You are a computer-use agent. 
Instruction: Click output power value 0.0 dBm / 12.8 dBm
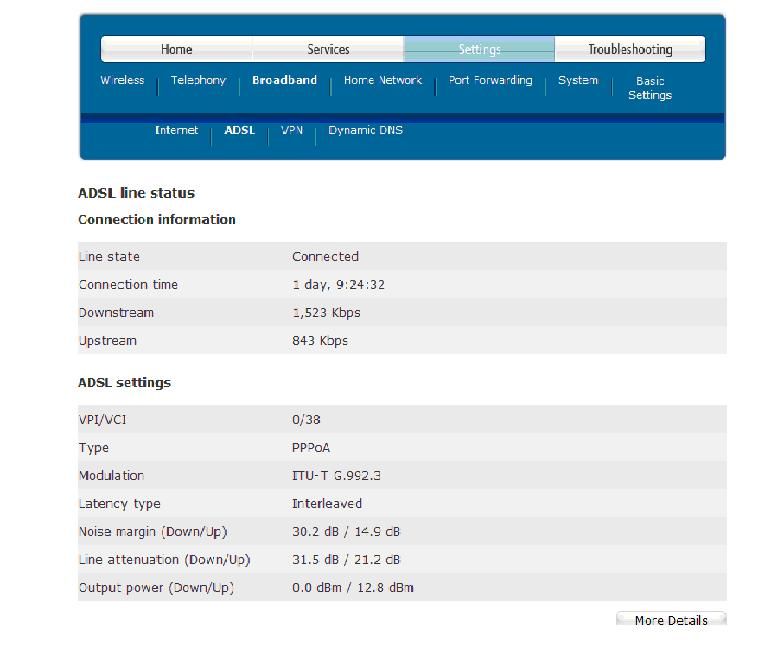point(353,588)
